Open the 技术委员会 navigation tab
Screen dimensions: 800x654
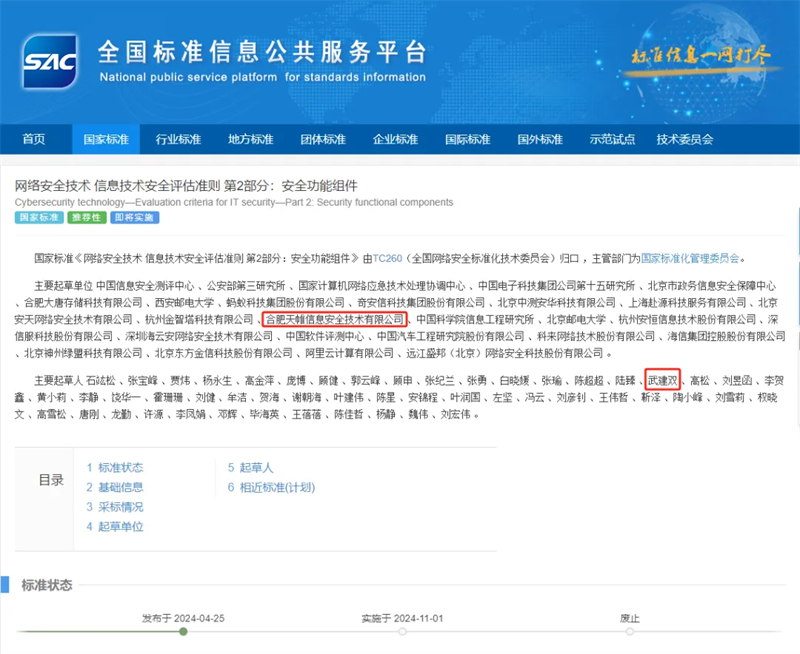[x=684, y=140]
